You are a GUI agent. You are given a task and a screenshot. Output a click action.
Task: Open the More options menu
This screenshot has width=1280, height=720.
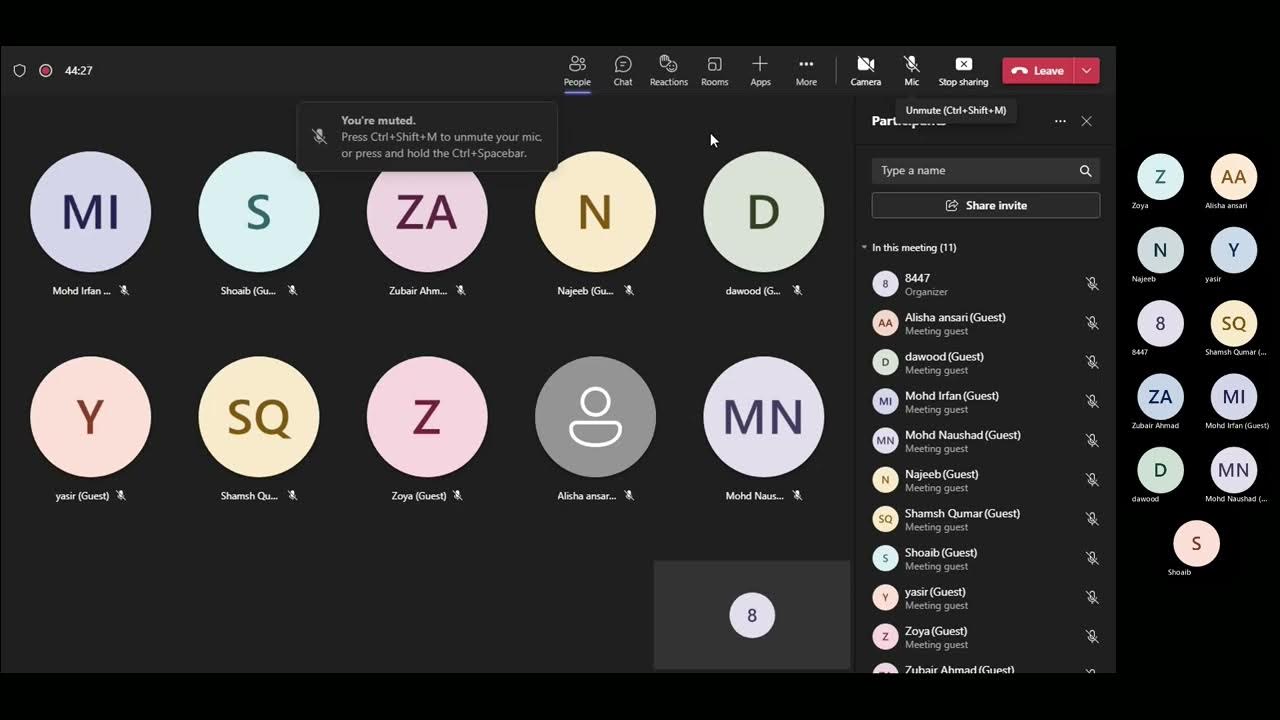coord(806,71)
